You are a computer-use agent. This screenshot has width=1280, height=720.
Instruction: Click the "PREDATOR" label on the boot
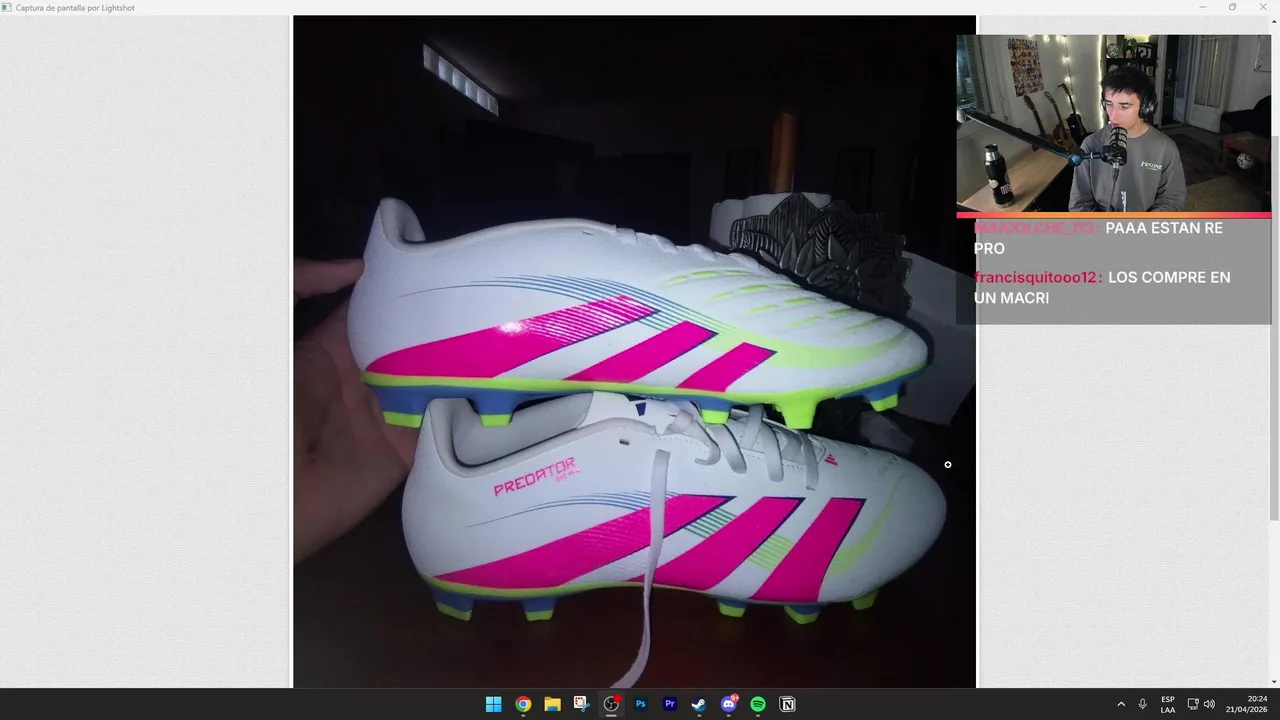[534, 476]
